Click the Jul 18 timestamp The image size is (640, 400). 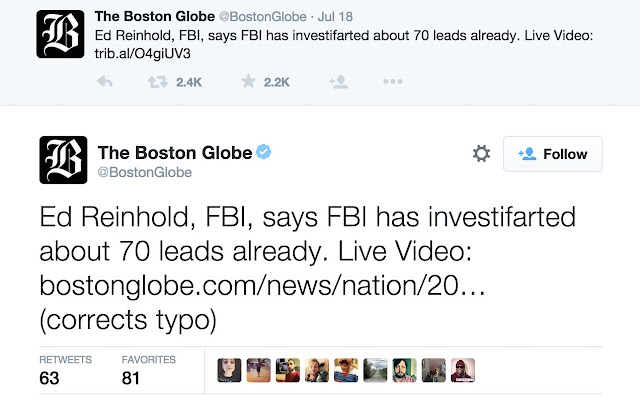[335, 16]
